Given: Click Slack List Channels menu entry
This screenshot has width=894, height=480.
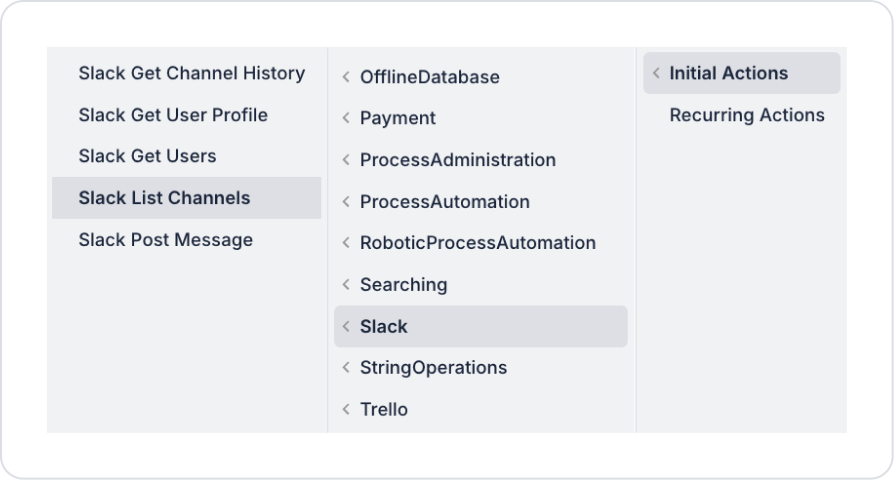Looking at the screenshot, I should pos(164,198).
